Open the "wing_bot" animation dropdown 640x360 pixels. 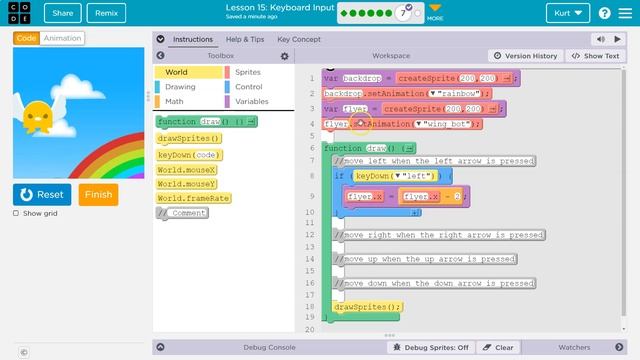(x=418, y=124)
